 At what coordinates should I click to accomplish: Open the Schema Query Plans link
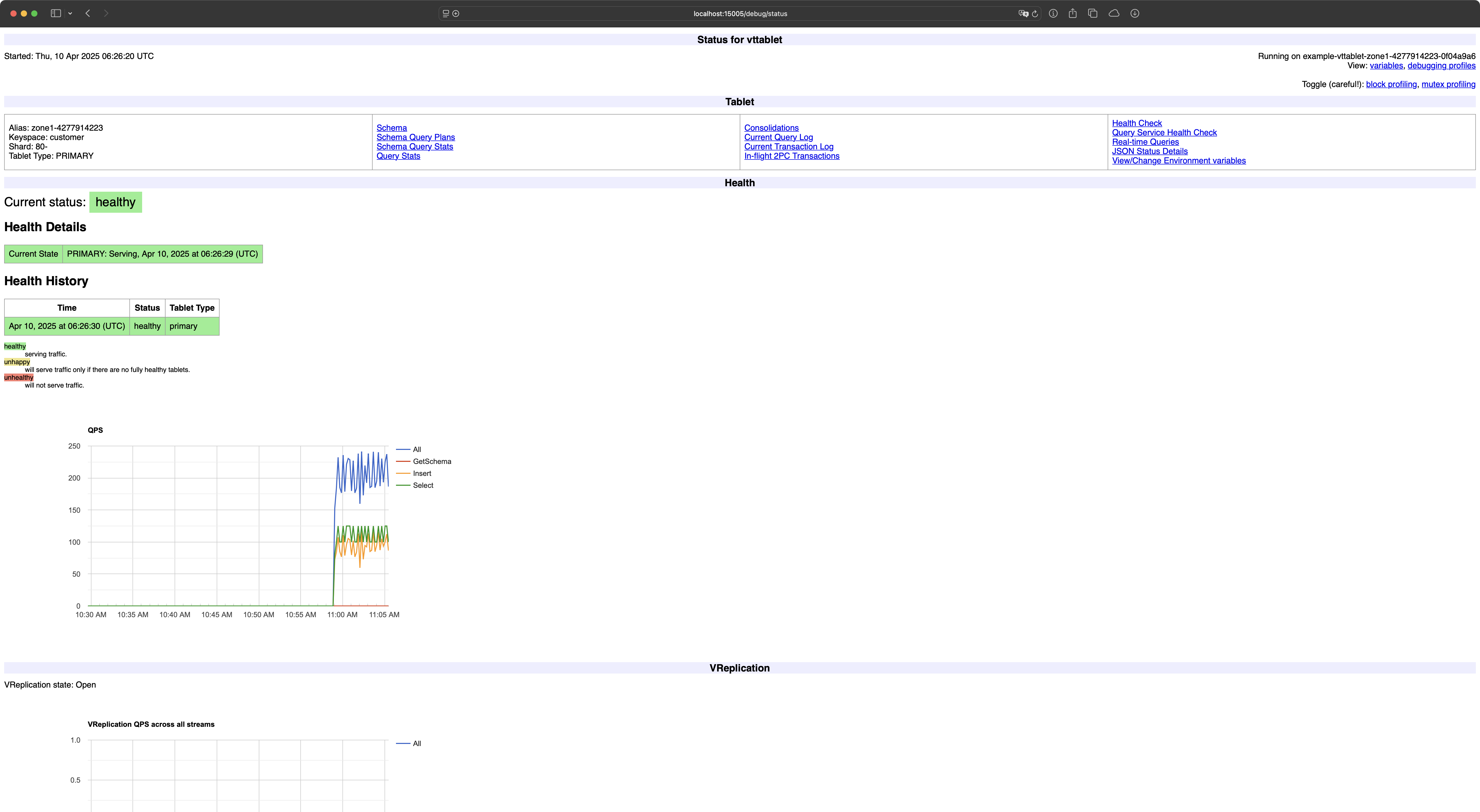pos(415,137)
